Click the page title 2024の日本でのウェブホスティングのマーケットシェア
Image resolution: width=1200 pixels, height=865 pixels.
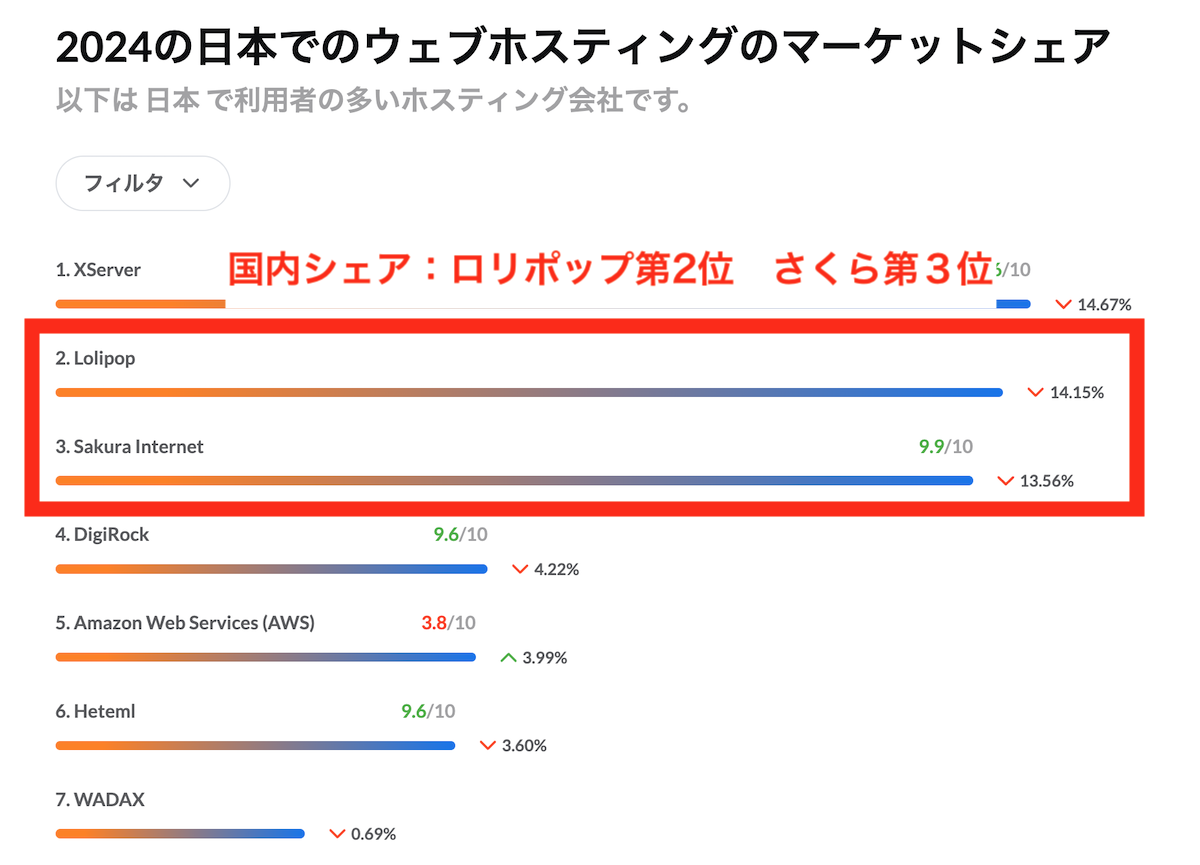[x=583, y=44]
